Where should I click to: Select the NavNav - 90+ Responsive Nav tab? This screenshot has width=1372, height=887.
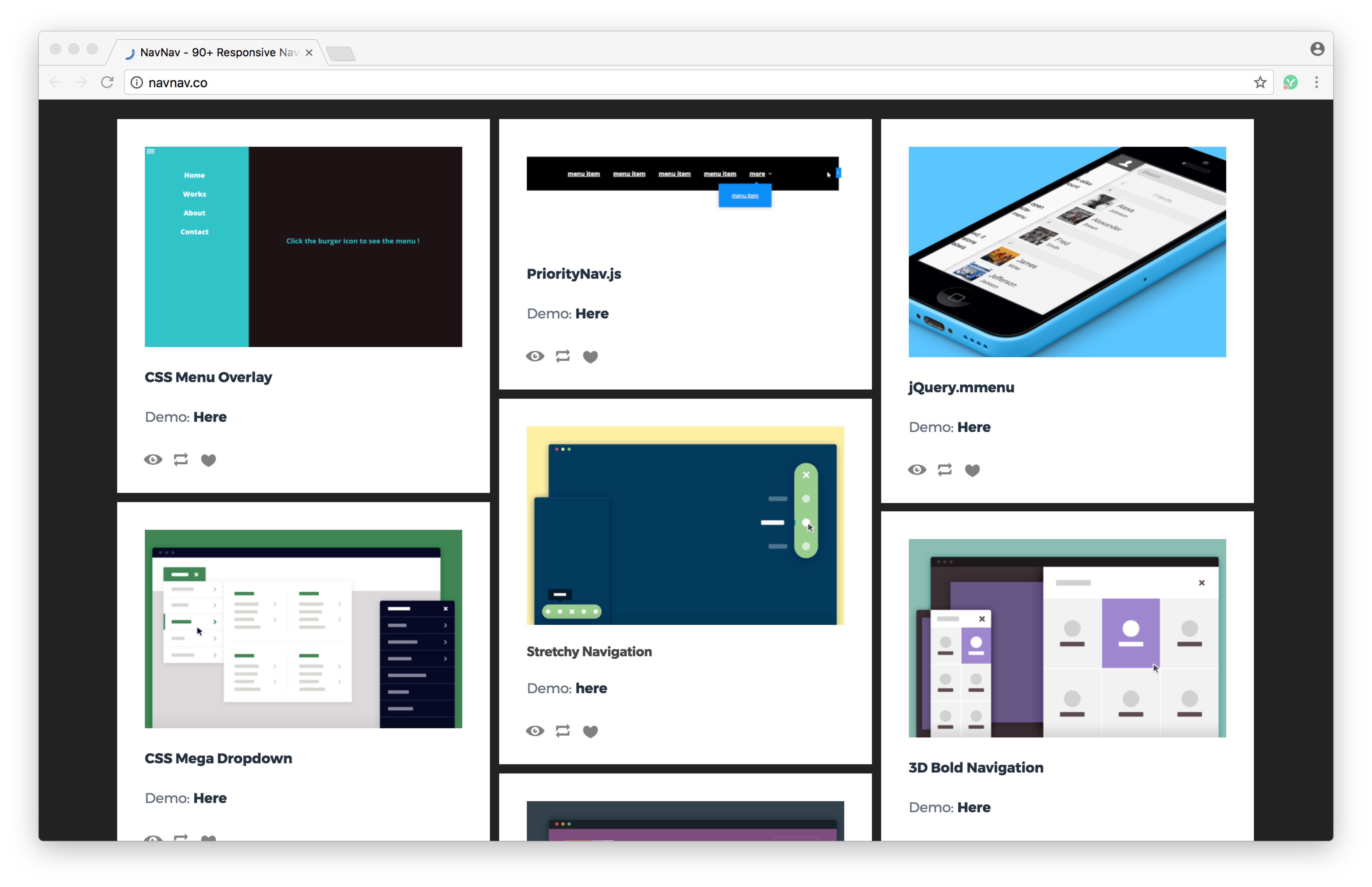(x=217, y=52)
